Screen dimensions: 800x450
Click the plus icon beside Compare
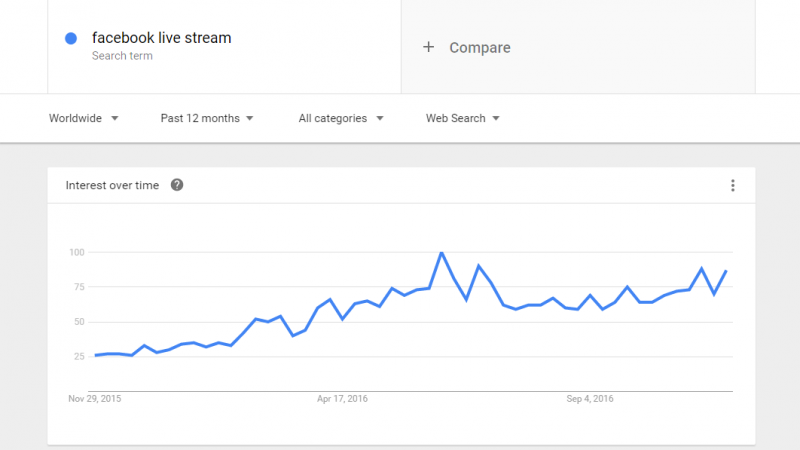click(429, 47)
